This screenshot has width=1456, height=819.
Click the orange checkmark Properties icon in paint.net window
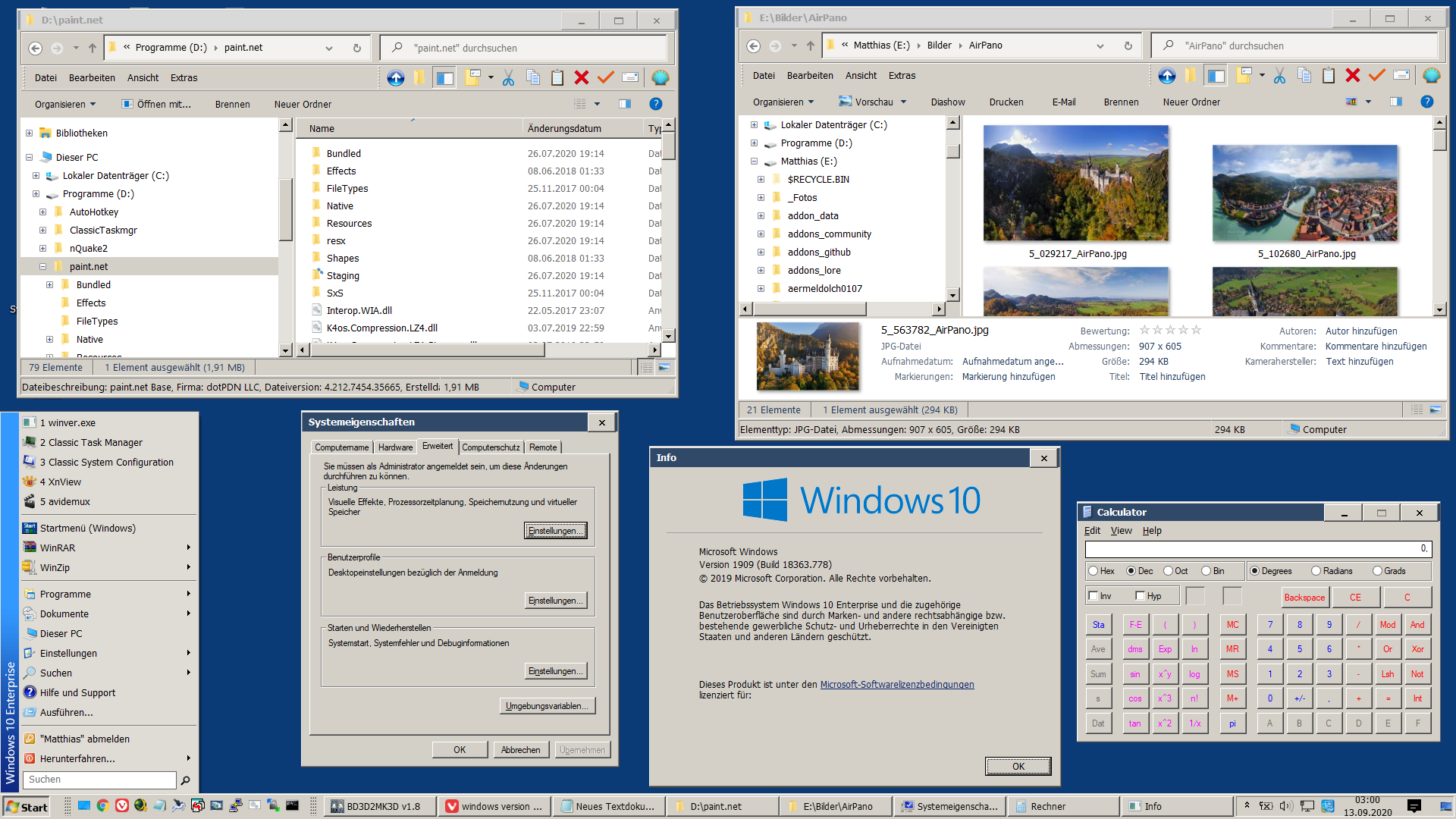605,77
